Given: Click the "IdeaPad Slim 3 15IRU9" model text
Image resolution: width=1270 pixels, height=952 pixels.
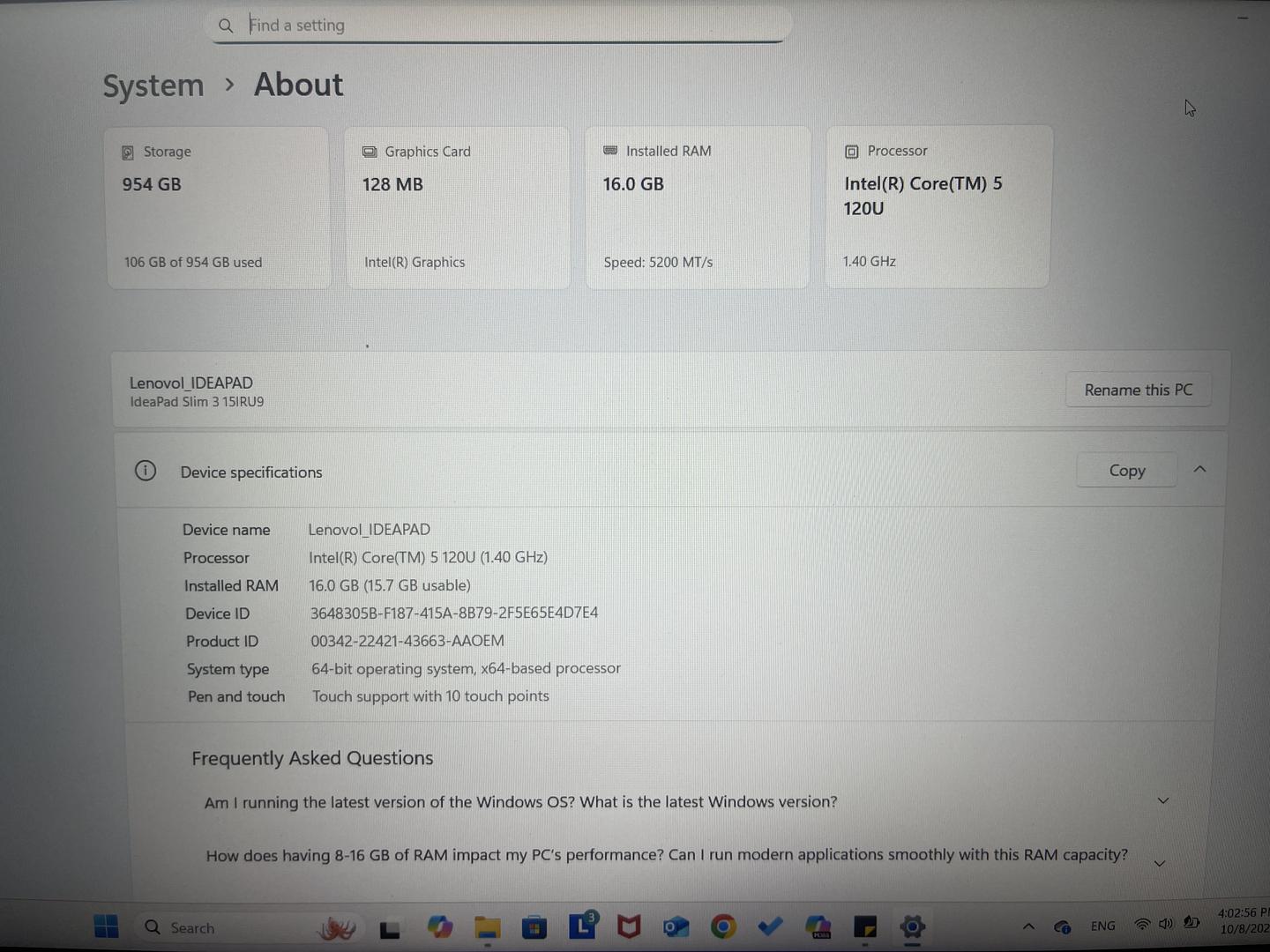Looking at the screenshot, I should coord(197,402).
